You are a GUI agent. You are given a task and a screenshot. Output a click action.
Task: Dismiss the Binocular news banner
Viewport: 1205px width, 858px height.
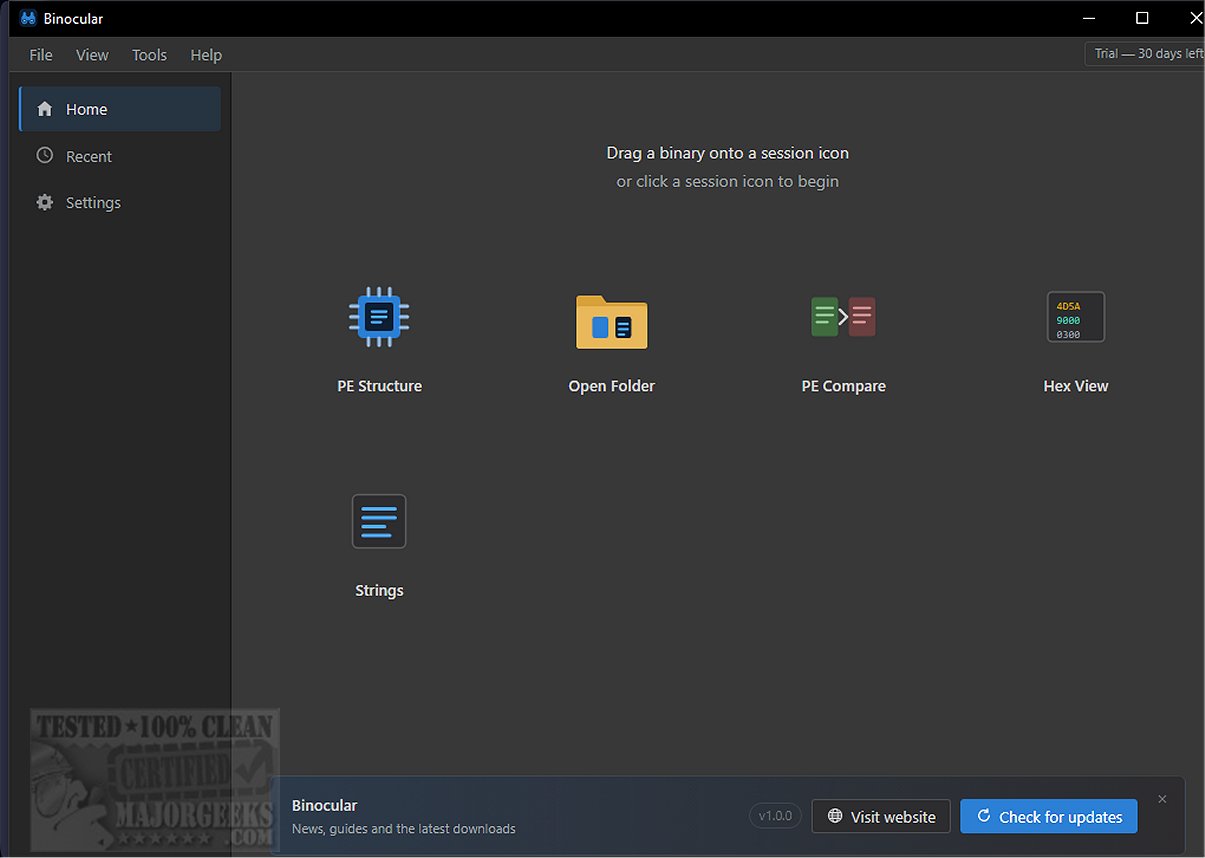click(x=1162, y=799)
